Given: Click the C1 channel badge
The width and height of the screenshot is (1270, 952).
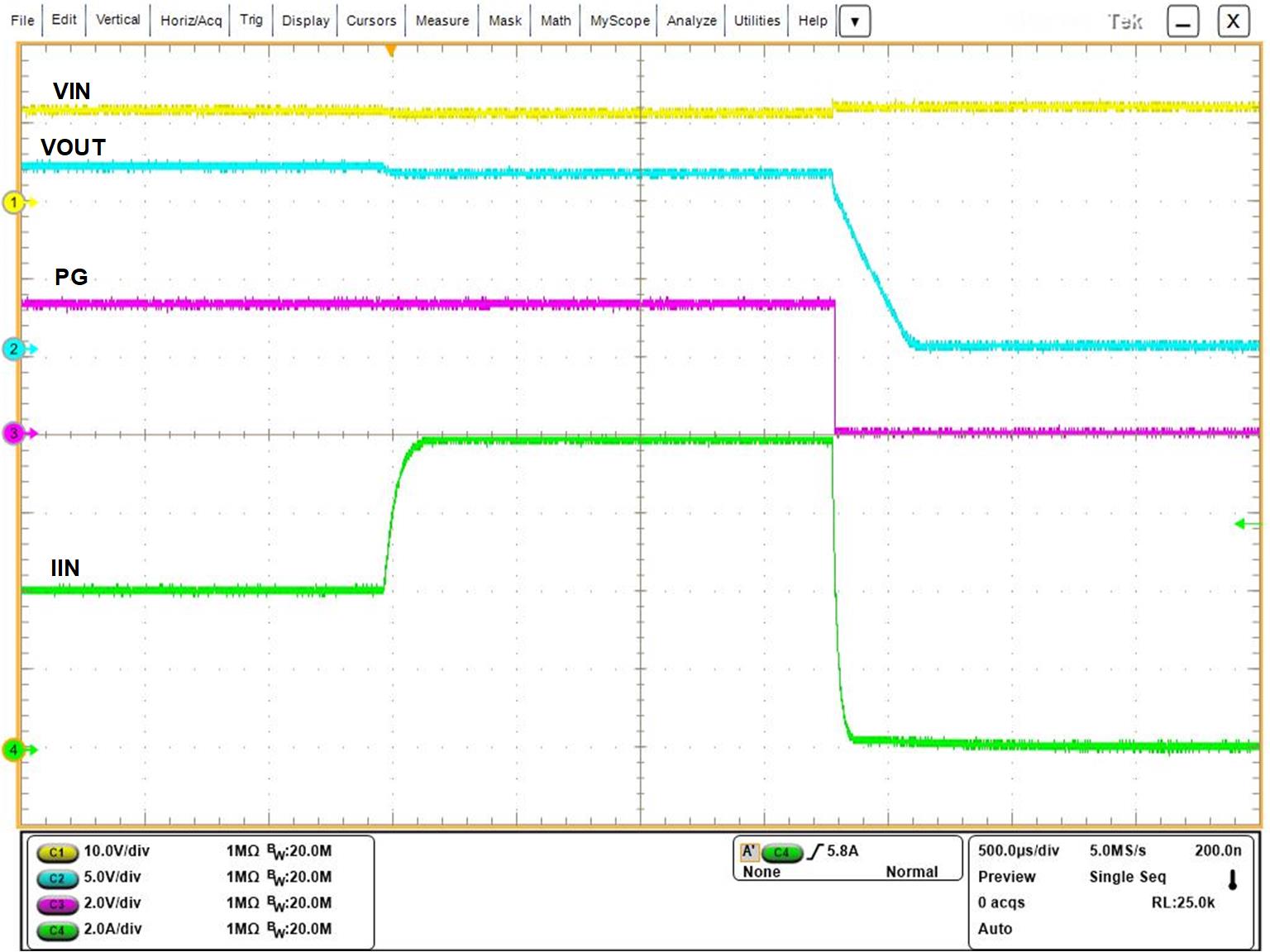Looking at the screenshot, I should 57,852.
